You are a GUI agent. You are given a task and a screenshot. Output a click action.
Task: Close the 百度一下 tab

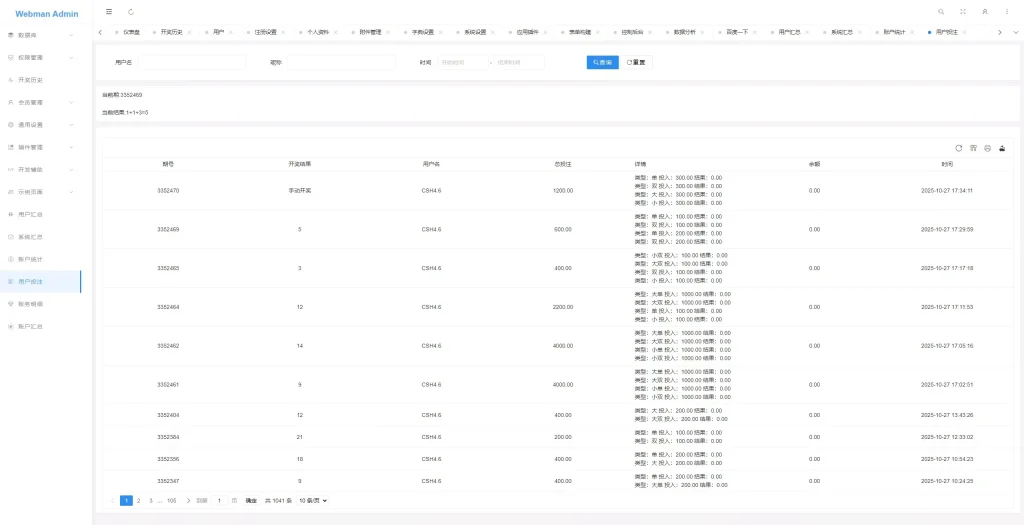pos(754,32)
